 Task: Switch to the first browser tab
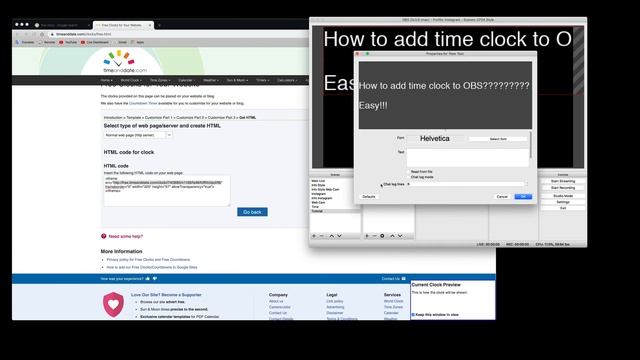tap(61, 25)
